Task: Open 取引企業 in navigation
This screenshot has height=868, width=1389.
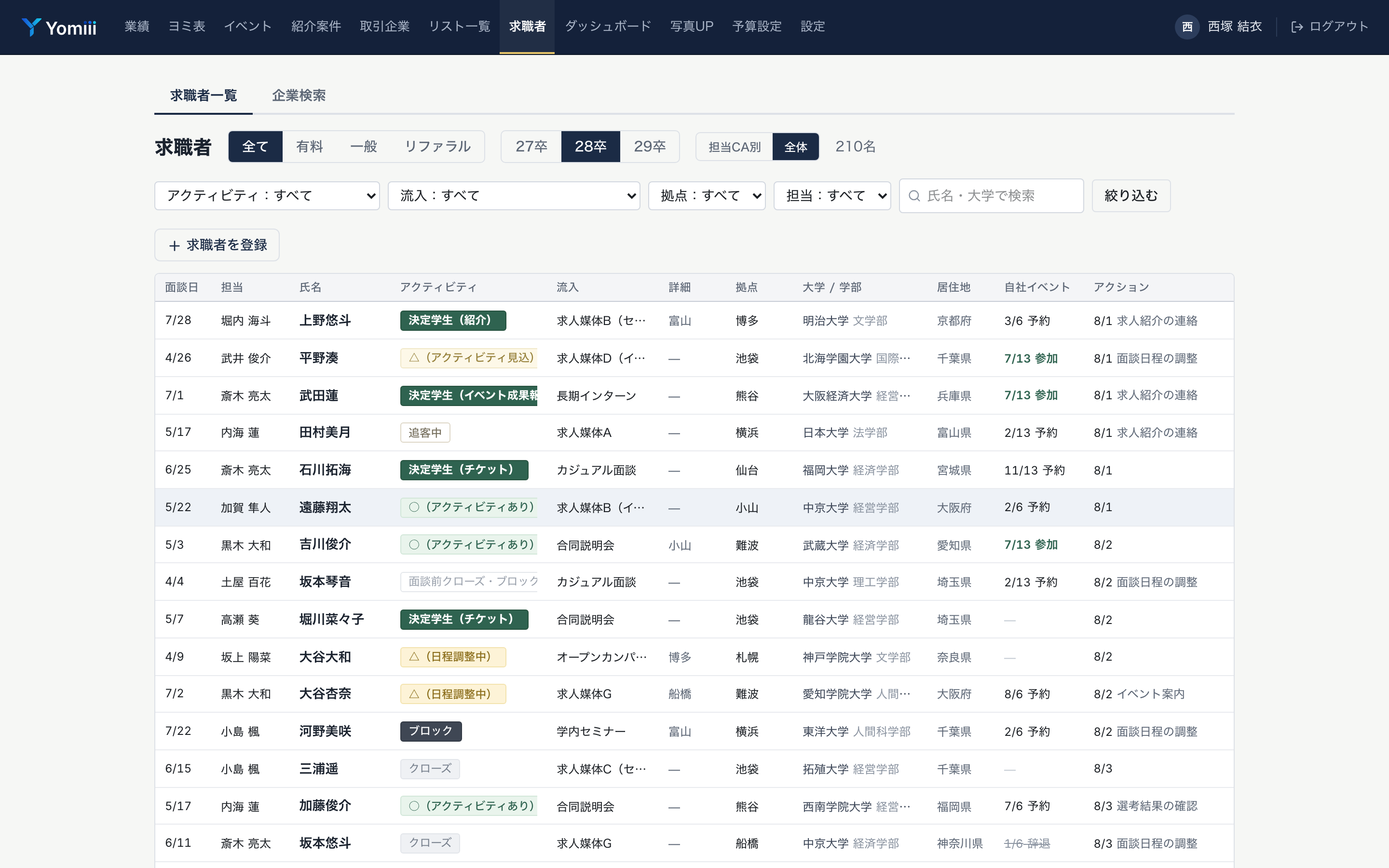Action: [384, 27]
